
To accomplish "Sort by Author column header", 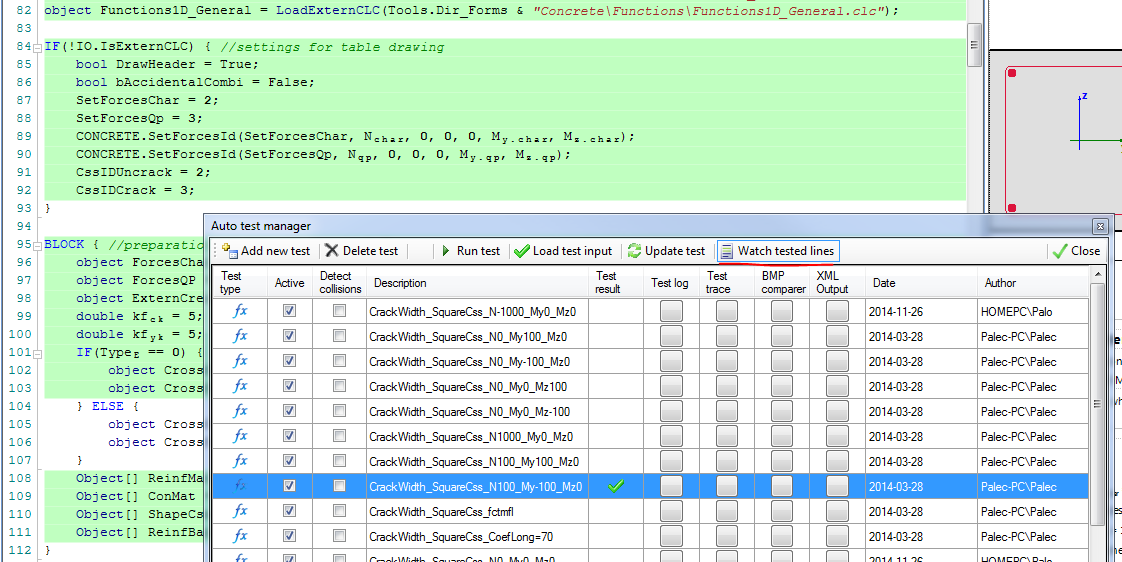I will point(1033,283).
